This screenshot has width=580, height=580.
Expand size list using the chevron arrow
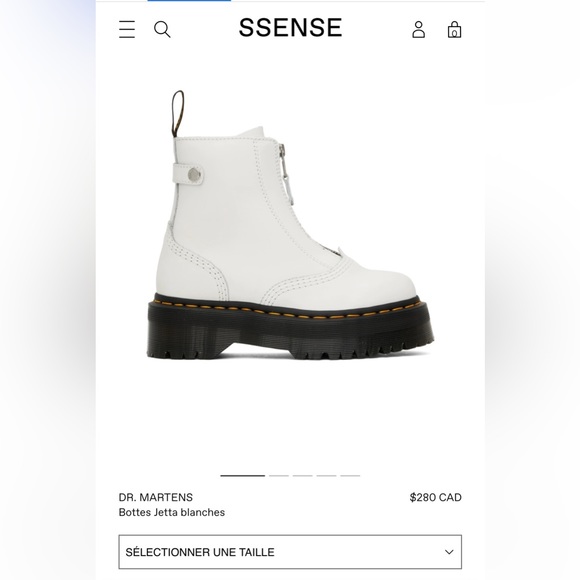point(449,552)
